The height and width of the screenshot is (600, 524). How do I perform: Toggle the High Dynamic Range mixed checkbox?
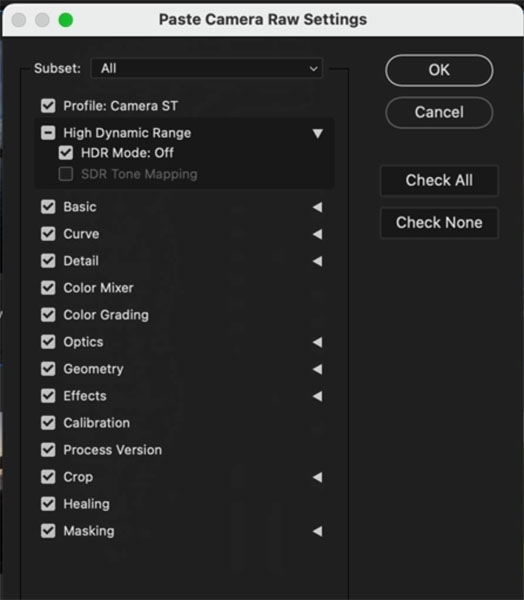(x=48, y=133)
